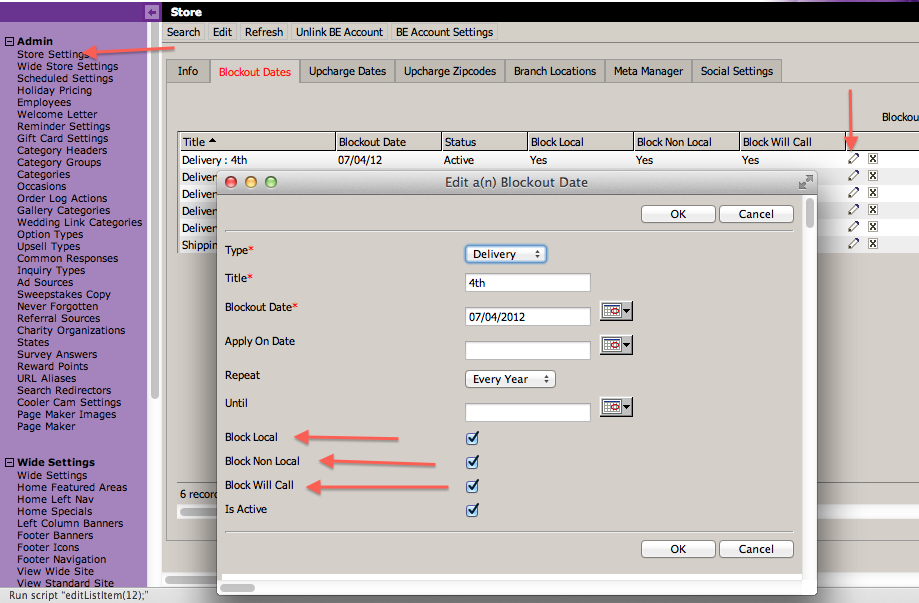
Task: Click the dialog resize icon in the title bar
Action: pyautogui.click(x=805, y=182)
